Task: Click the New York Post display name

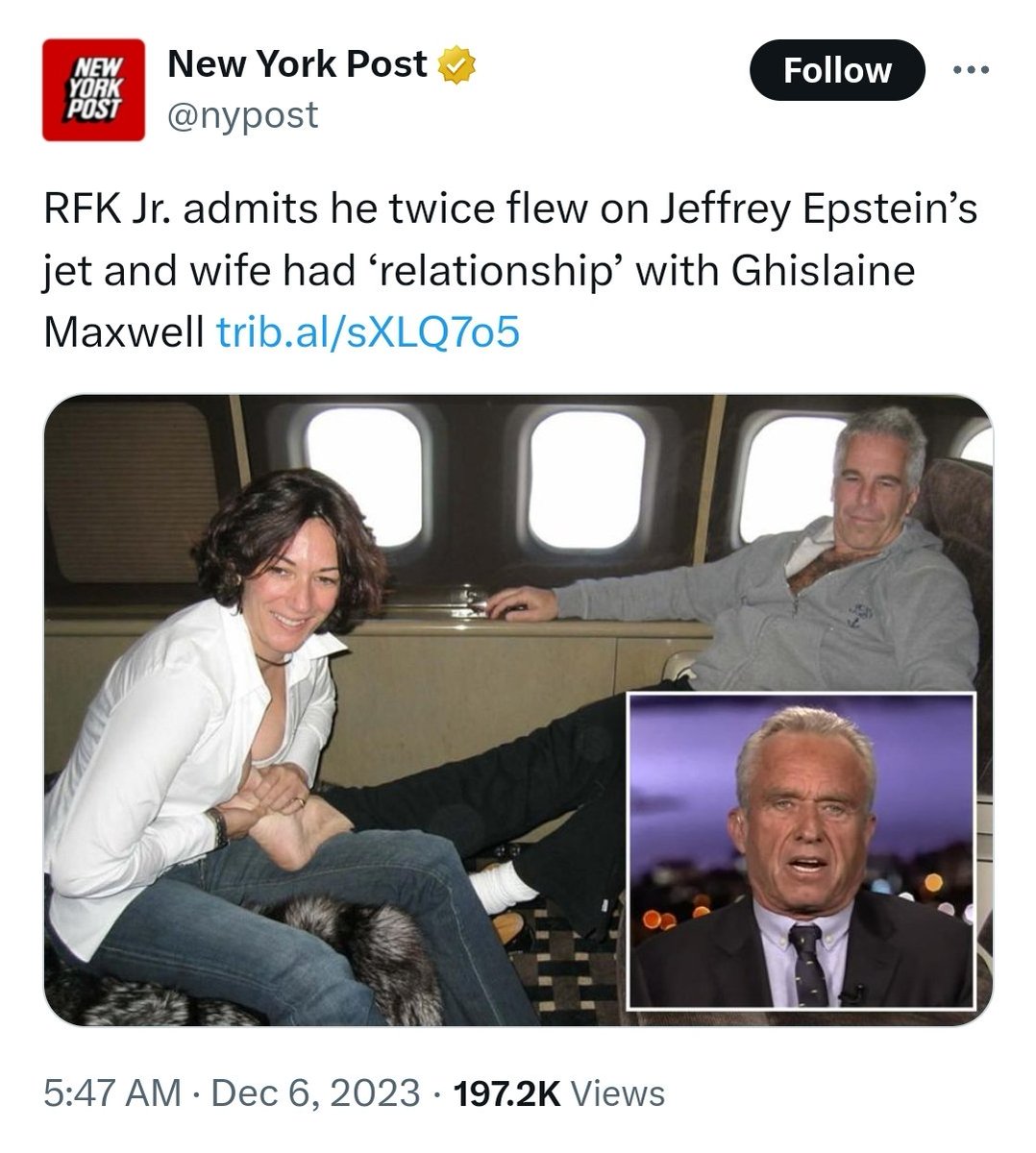Action: 296,64
